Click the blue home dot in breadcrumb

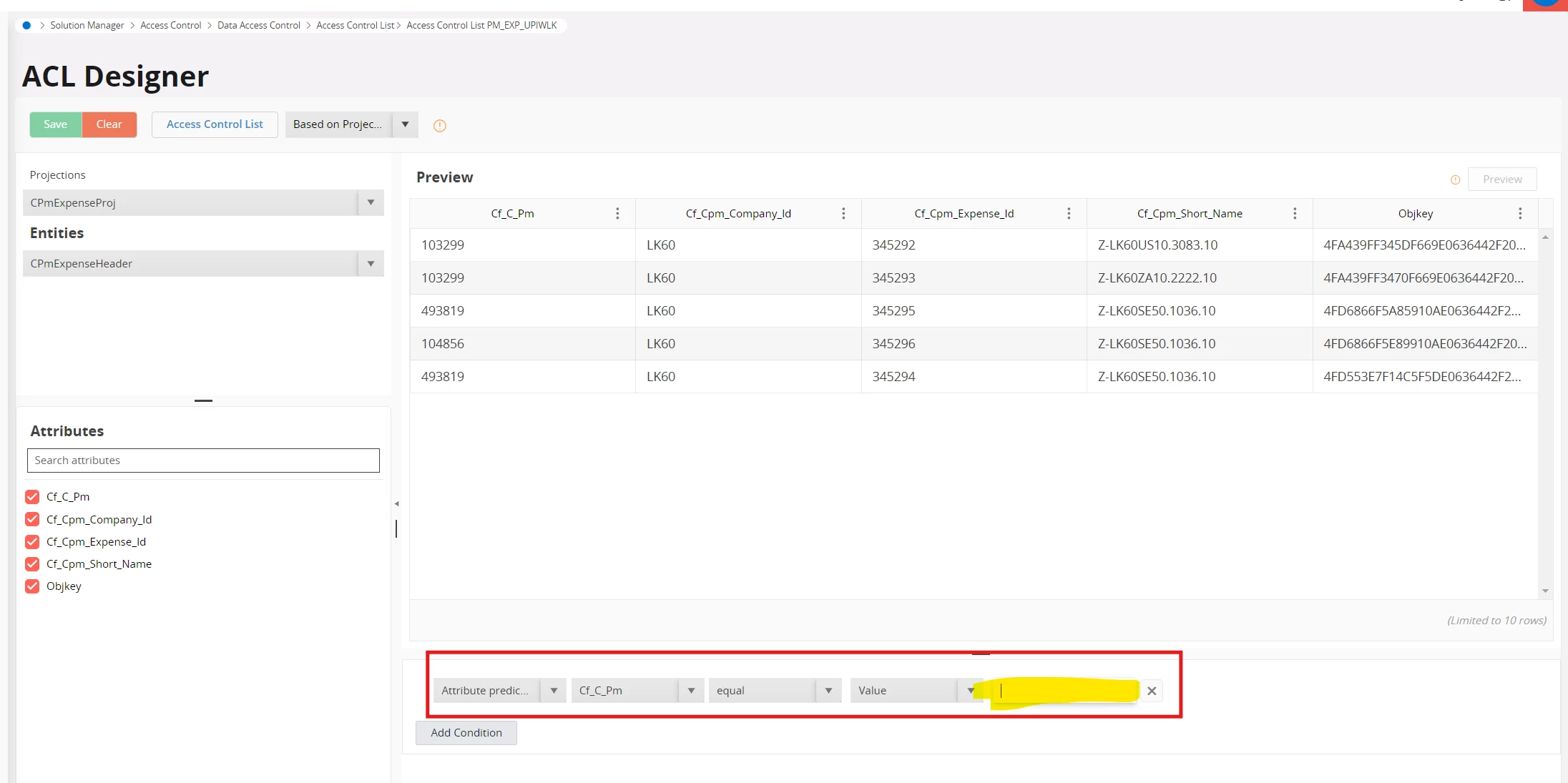[x=26, y=25]
